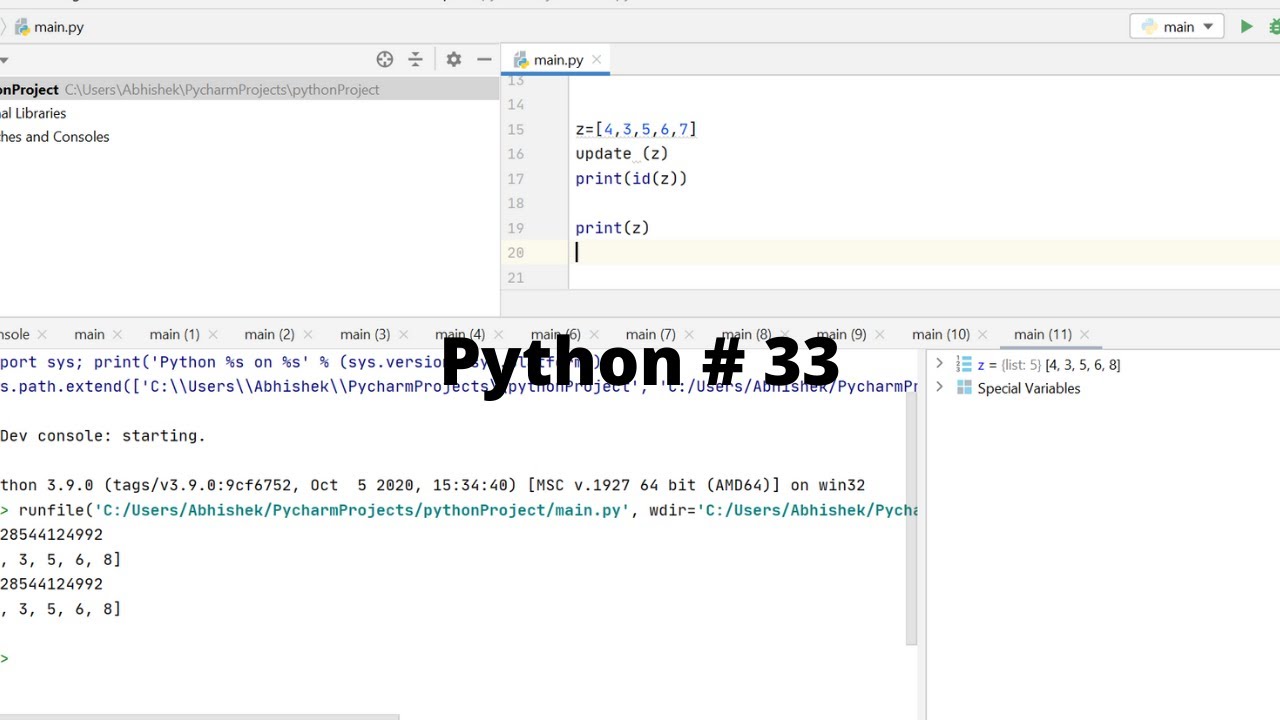This screenshot has width=1280, height=720.
Task: Click C:\Users\Abhishek project path text
Action: (222, 89)
